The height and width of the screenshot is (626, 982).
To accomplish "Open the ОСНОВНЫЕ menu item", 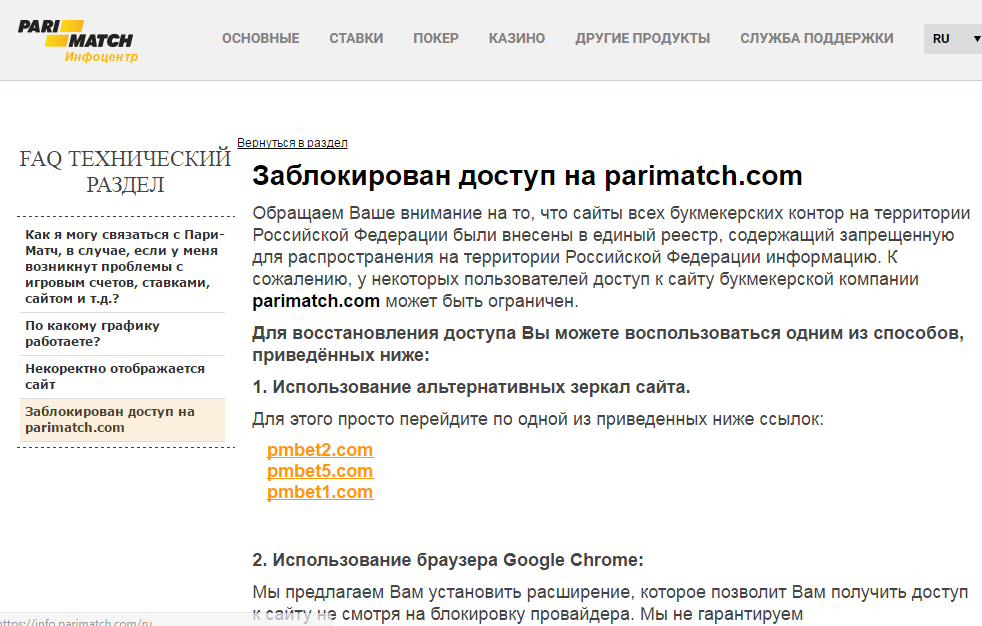I will tap(261, 39).
